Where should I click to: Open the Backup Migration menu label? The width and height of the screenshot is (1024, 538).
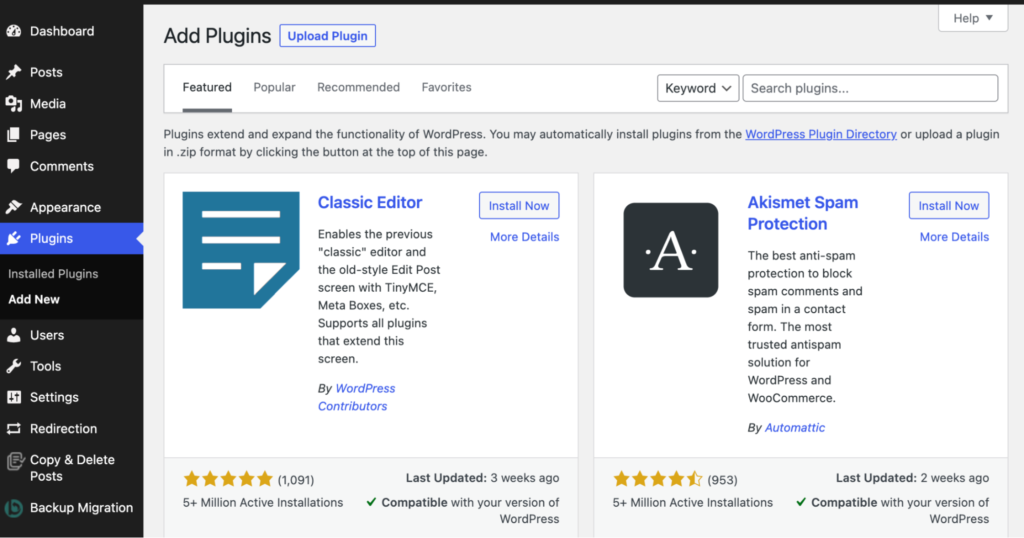click(82, 507)
